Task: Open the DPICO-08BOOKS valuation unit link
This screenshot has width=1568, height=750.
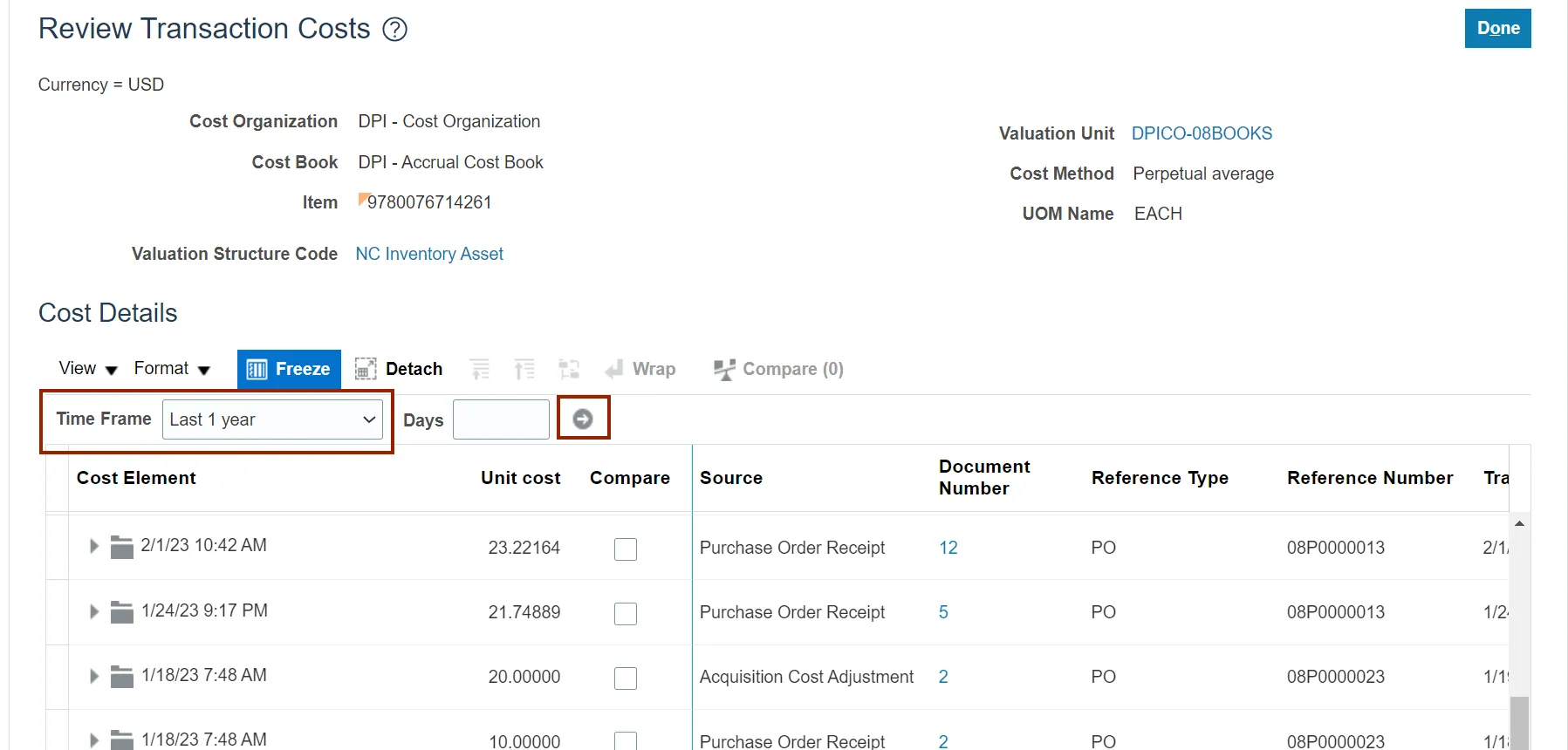Action: coord(1202,133)
